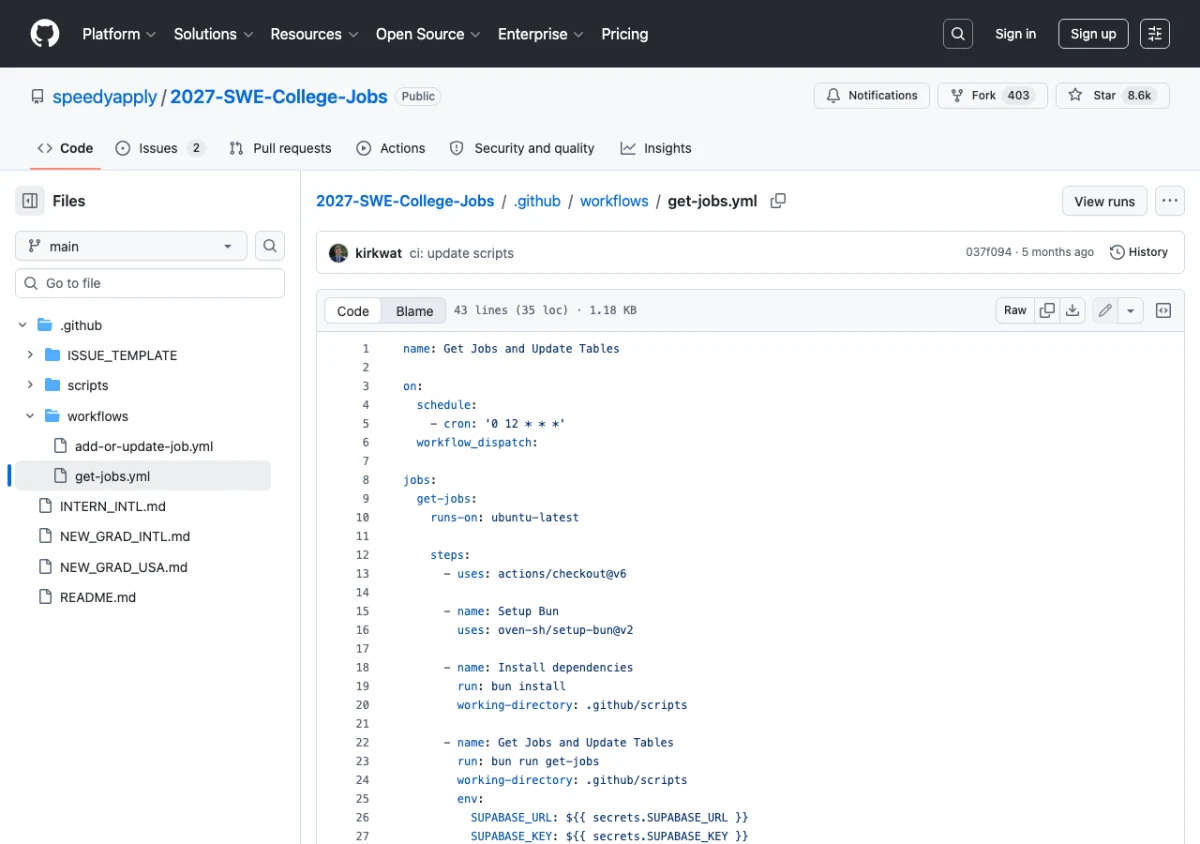This screenshot has height=844, width=1200.
Task: Open NEW_GRAD_INTL.md file
Action: pos(125,536)
